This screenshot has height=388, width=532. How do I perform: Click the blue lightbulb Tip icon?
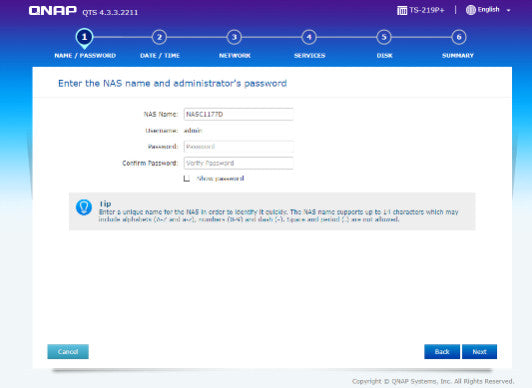[84, 207]
